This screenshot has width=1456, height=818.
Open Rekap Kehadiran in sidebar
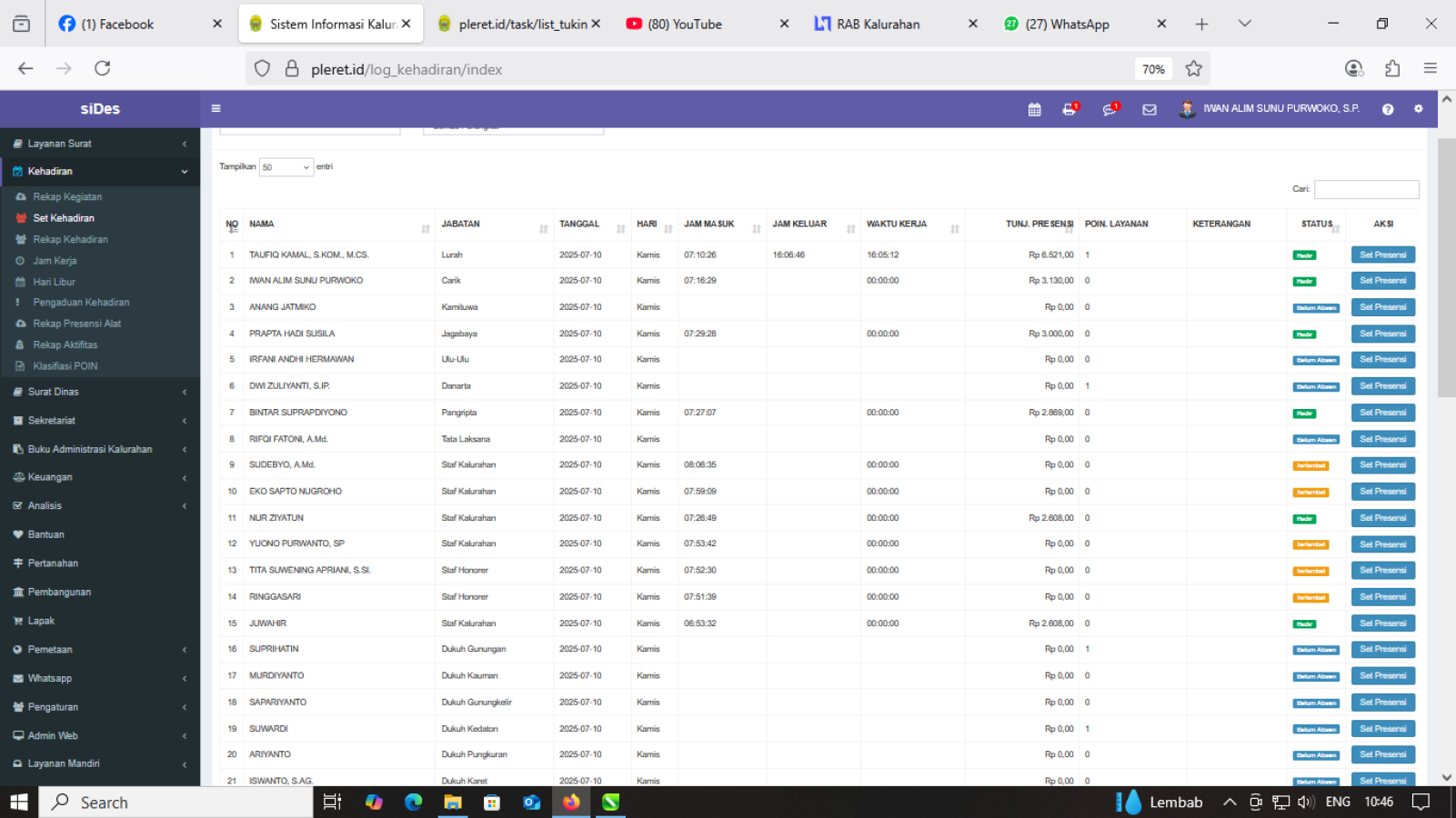click(x=70, y=239)
